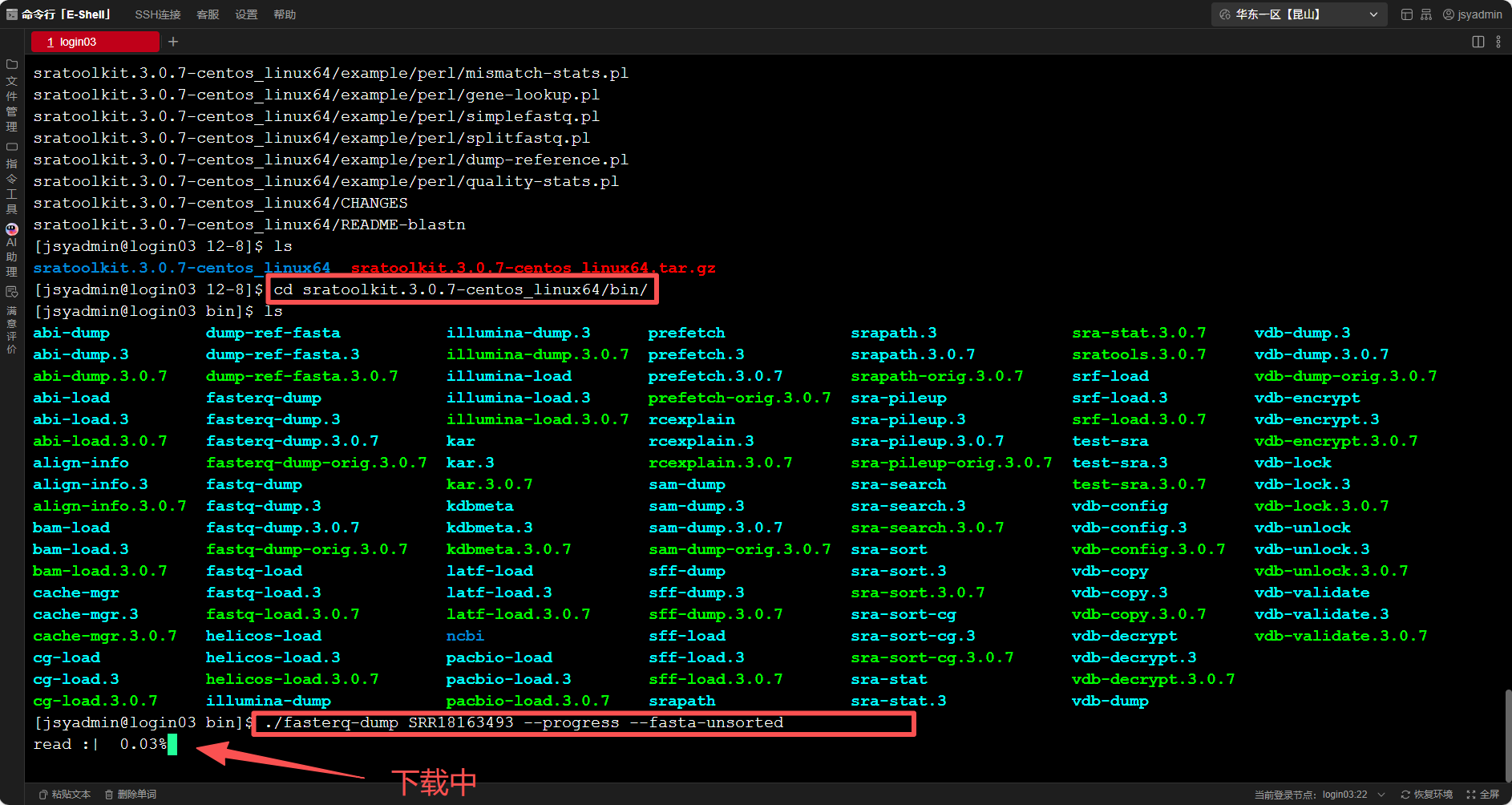Open the jsyadmin user account menu
Viewport: 1512px width, 805px height.
(1473, 14)
